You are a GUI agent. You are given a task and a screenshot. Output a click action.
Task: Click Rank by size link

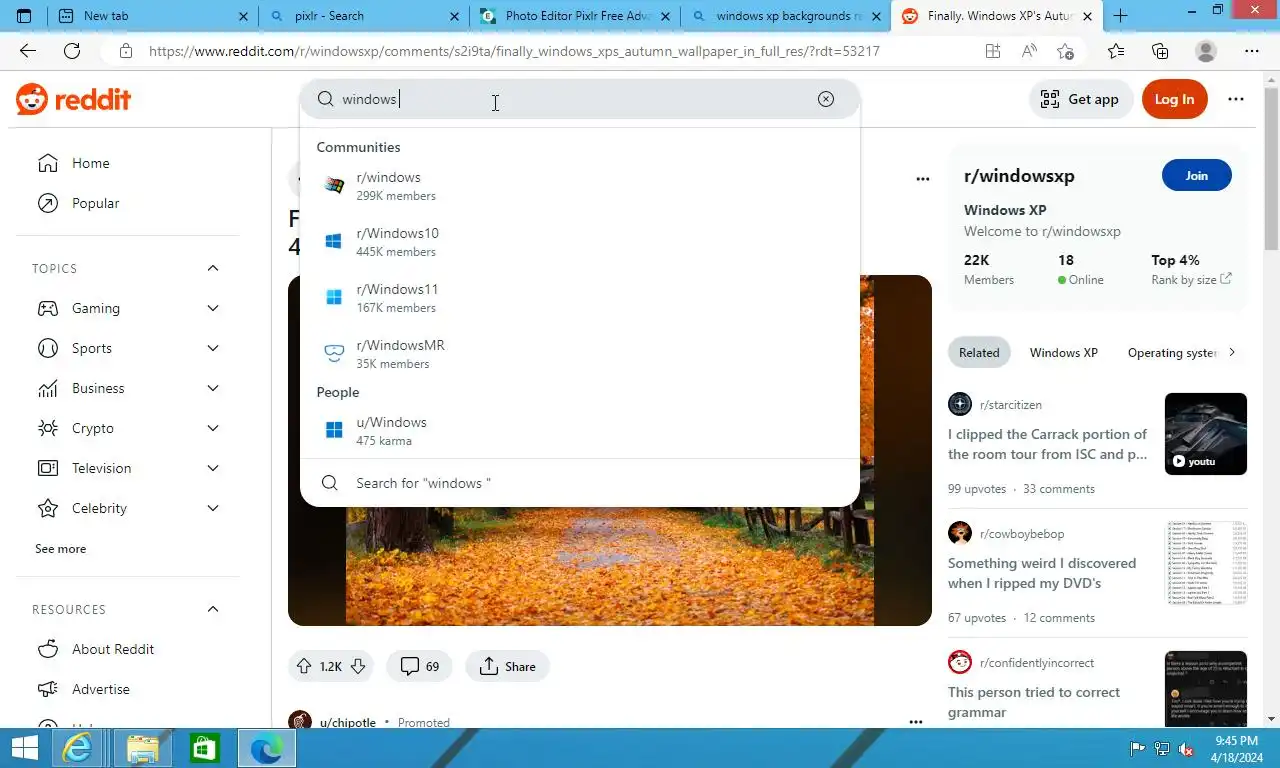(x=1191, y=280)
